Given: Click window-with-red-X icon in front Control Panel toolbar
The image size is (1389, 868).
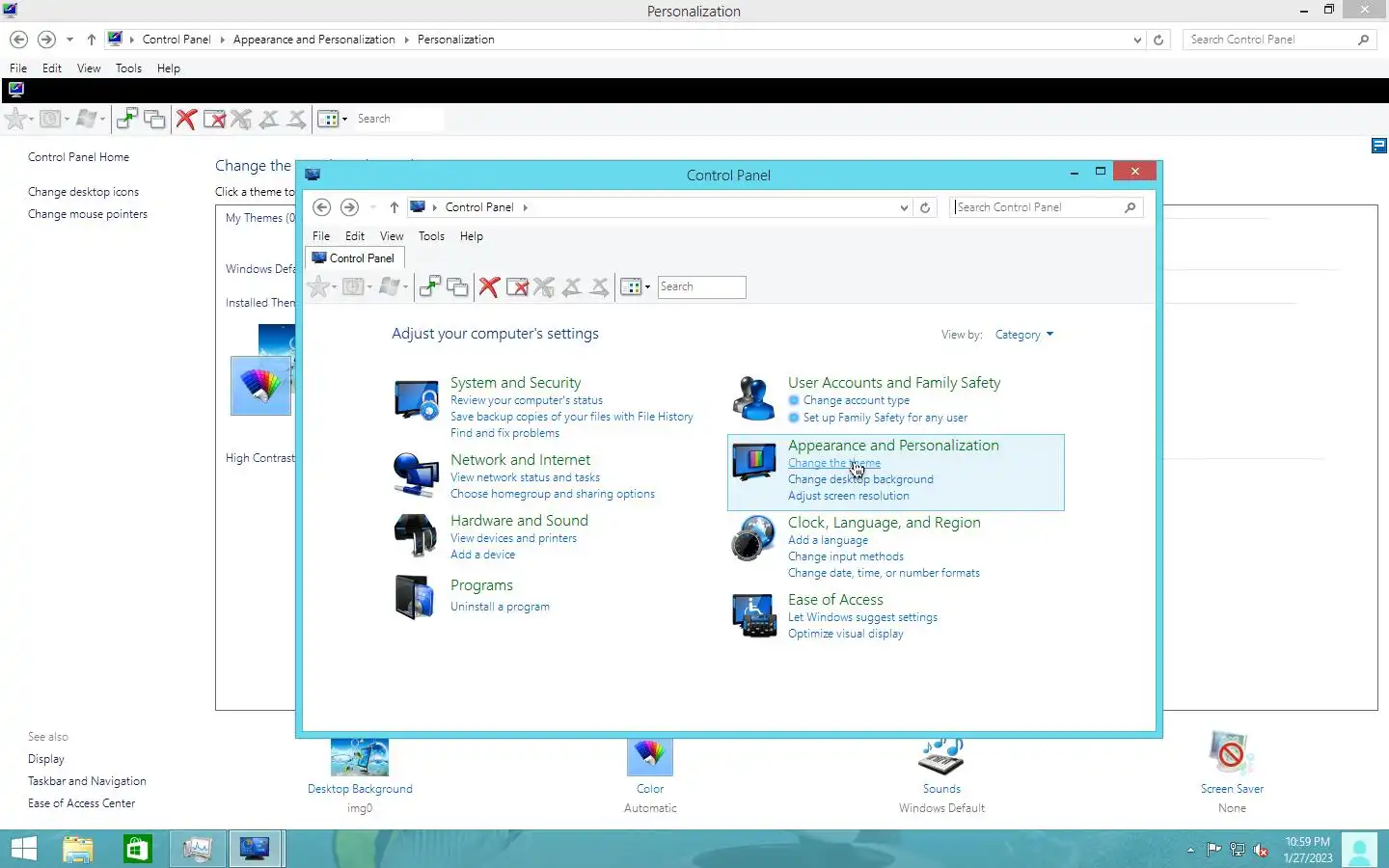Looking at the screenshot, I should pos(517,286).
